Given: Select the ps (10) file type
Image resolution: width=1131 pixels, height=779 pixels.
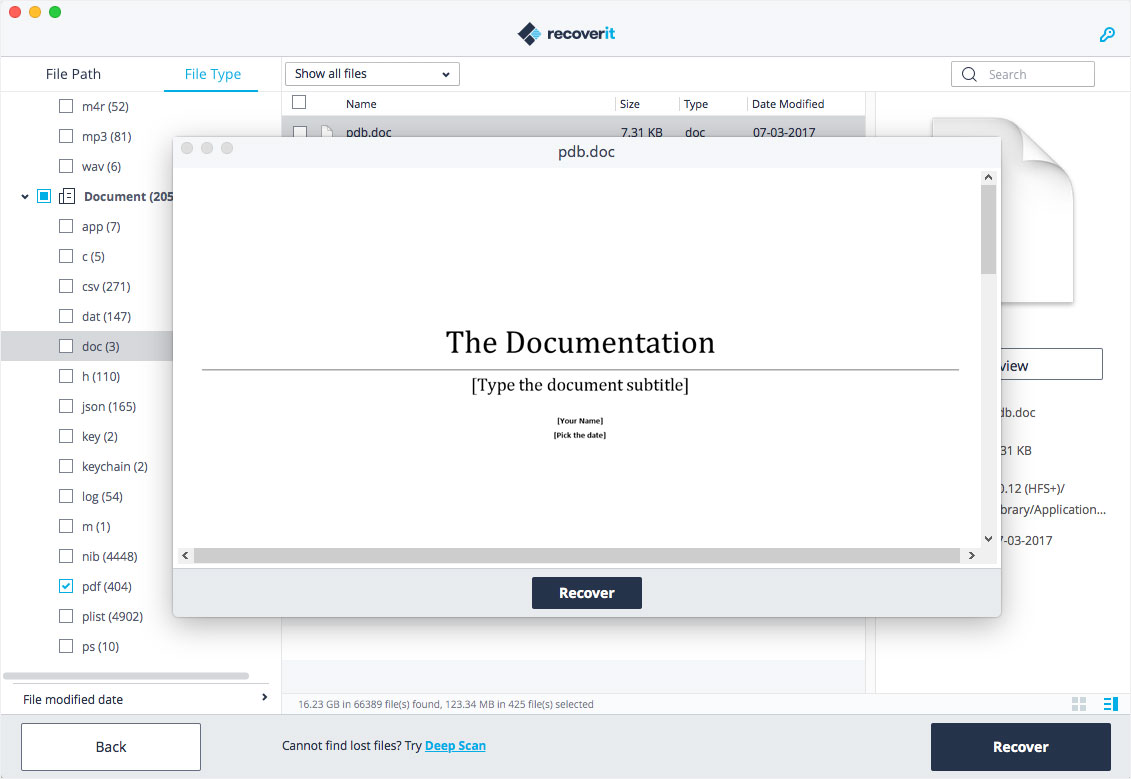Looking at the screenshot, I should coord(100,646).
